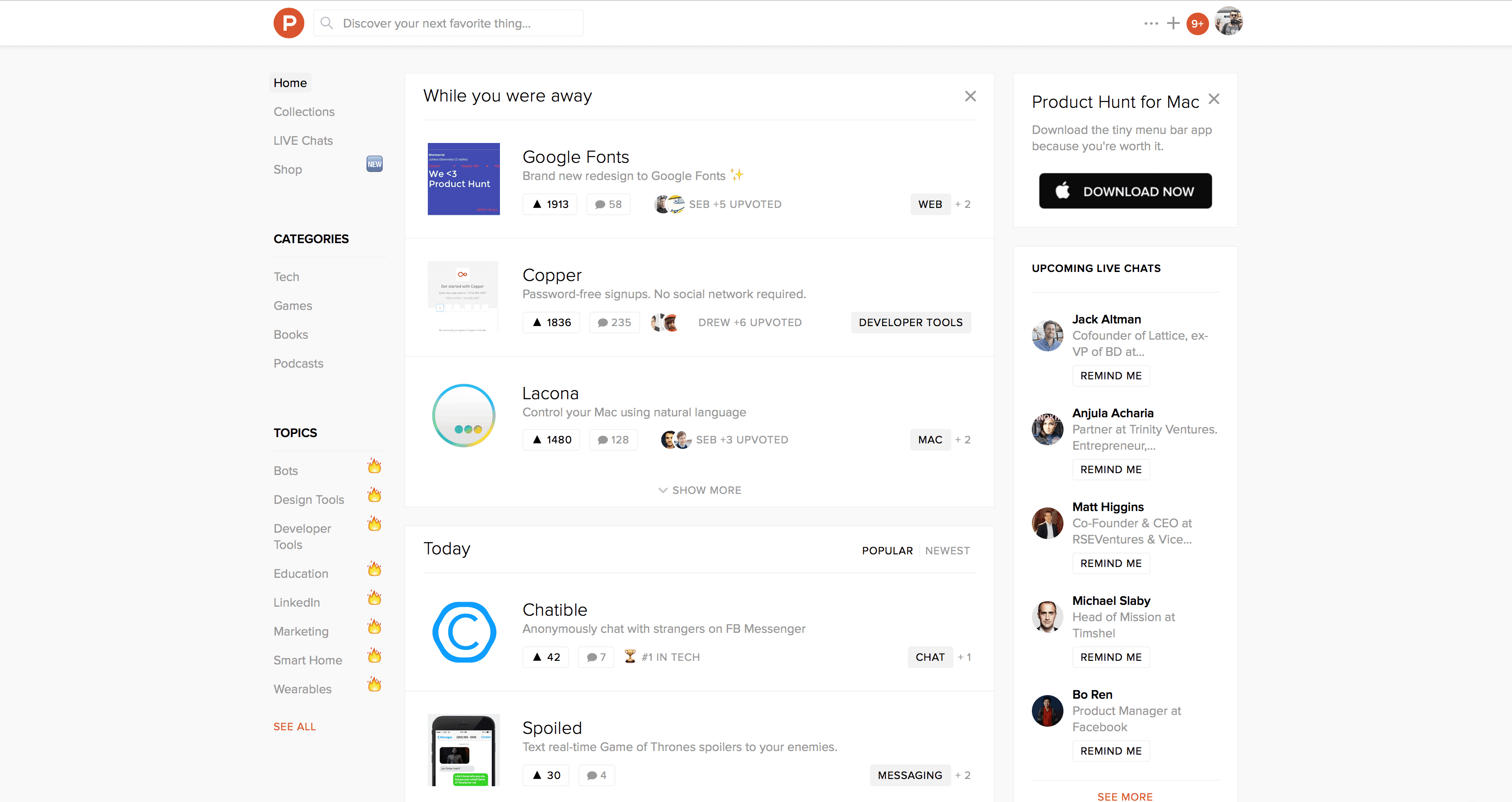Open the Lacona product thumbnail
The height and width of the screenshot is (802, 1512).
point(464,415)
